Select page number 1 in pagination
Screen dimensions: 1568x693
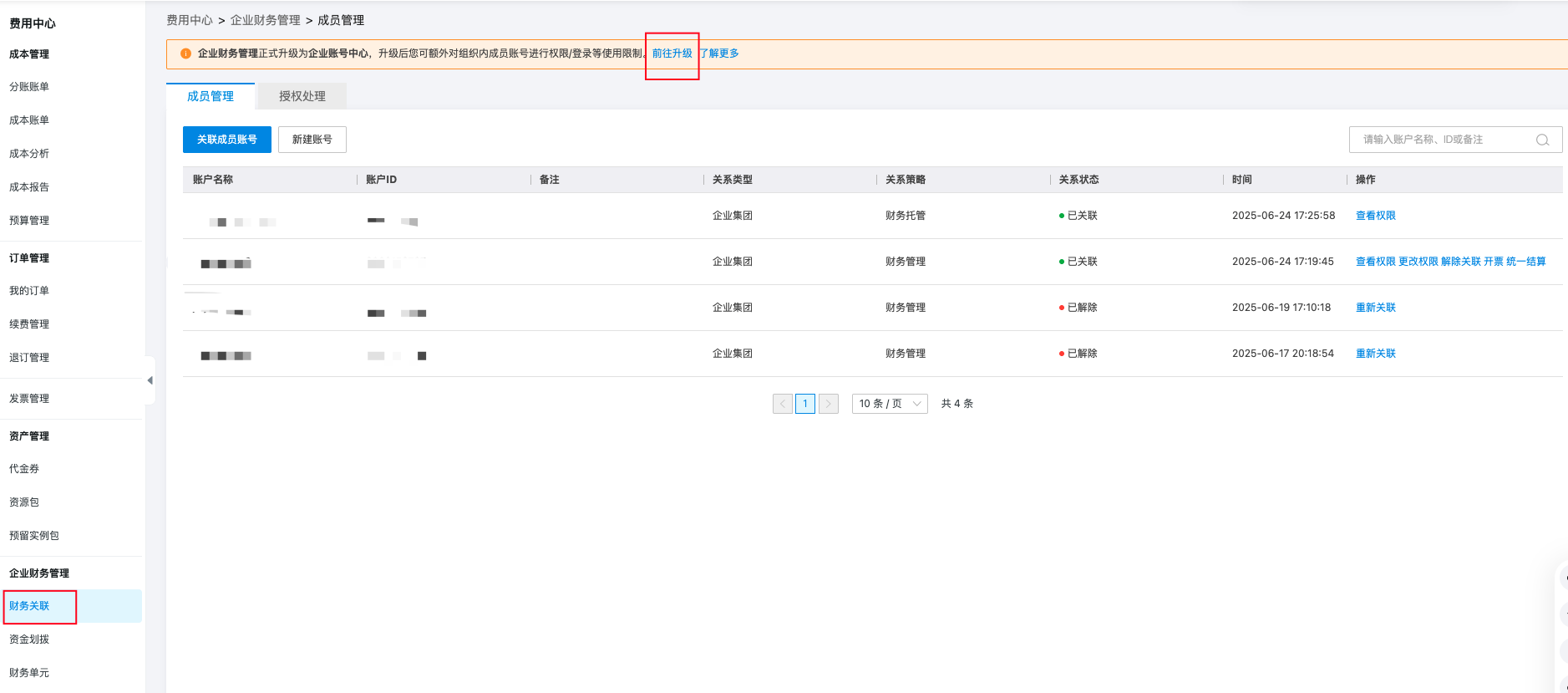(804, 404)
